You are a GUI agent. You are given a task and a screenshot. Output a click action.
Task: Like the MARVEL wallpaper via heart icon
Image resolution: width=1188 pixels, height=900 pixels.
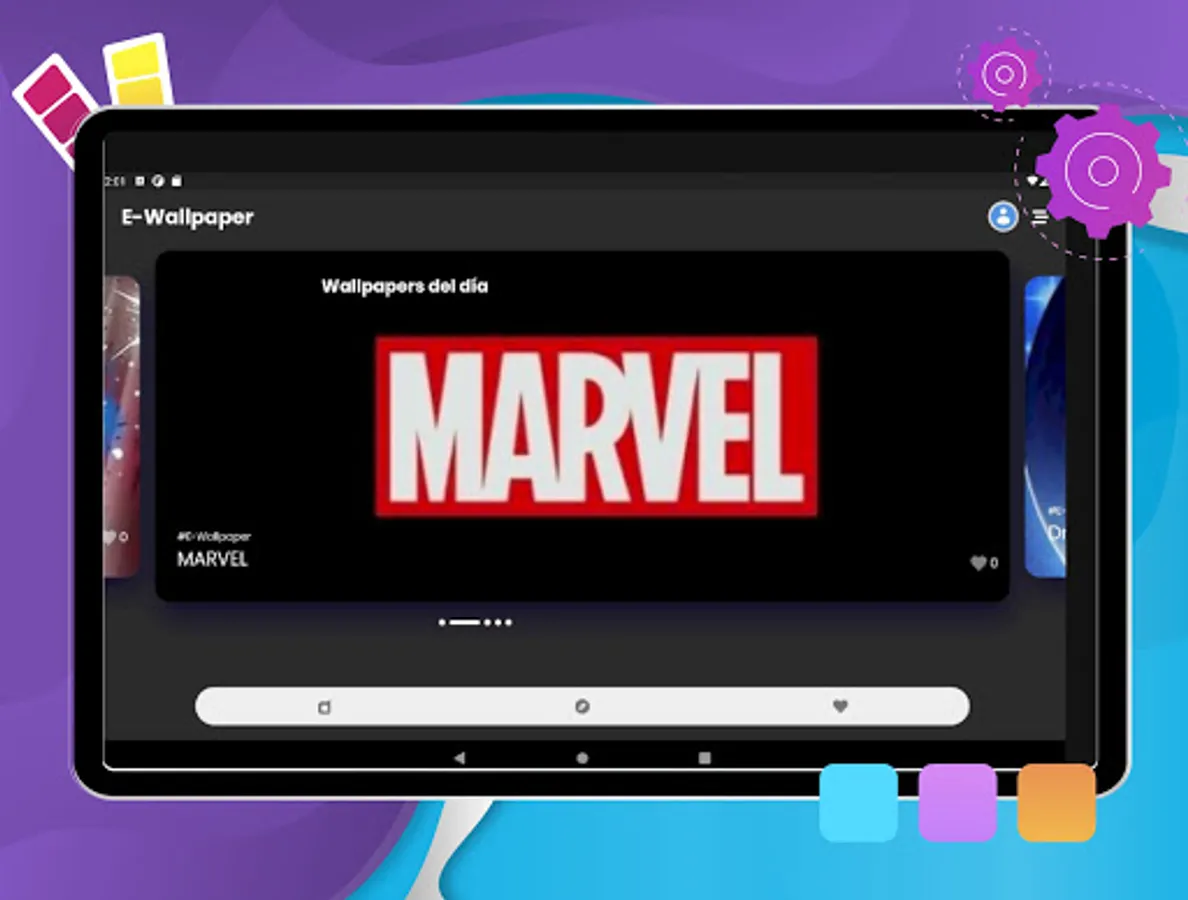click(978, 563)
